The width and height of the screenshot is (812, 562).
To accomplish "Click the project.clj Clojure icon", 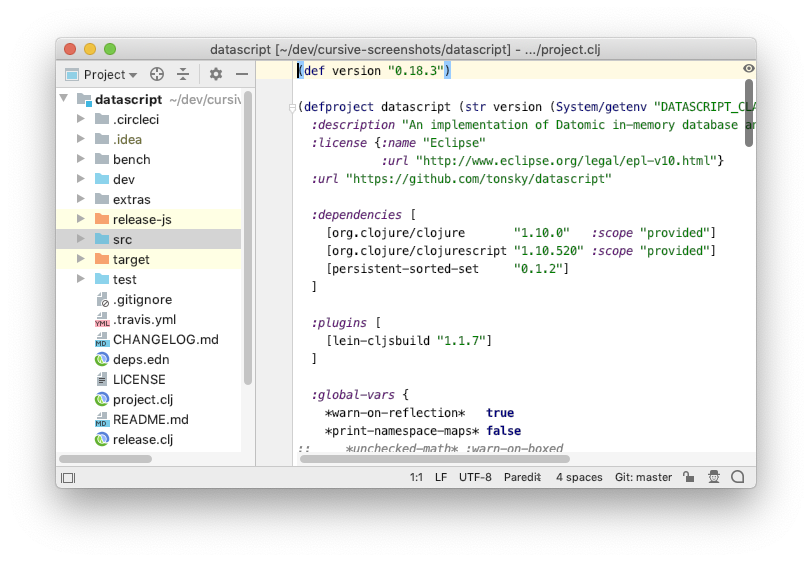I will click(x=102, y=399).
